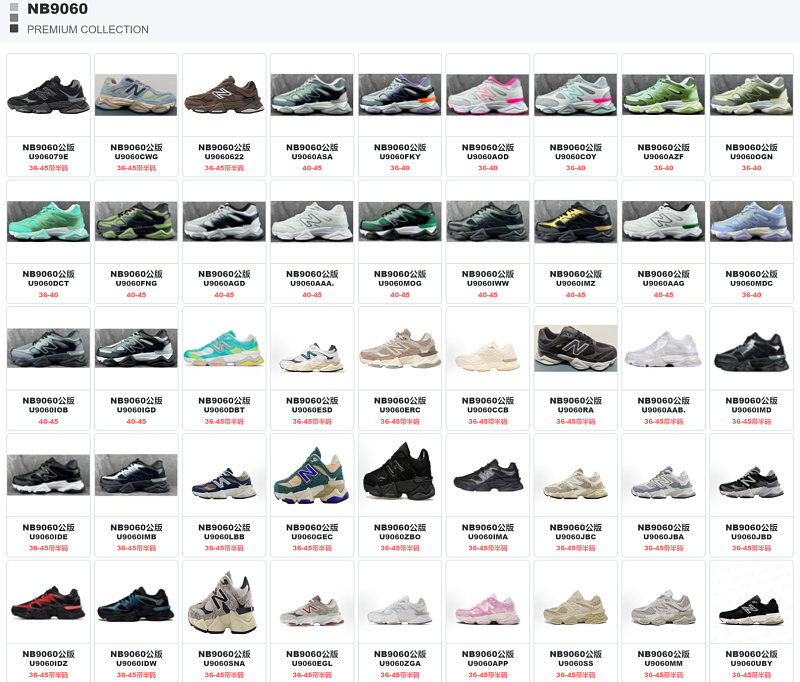This screenshot has height=682, width=800.
Task: Open the beige U9060ERC sneaker photo
Action: 400,349
